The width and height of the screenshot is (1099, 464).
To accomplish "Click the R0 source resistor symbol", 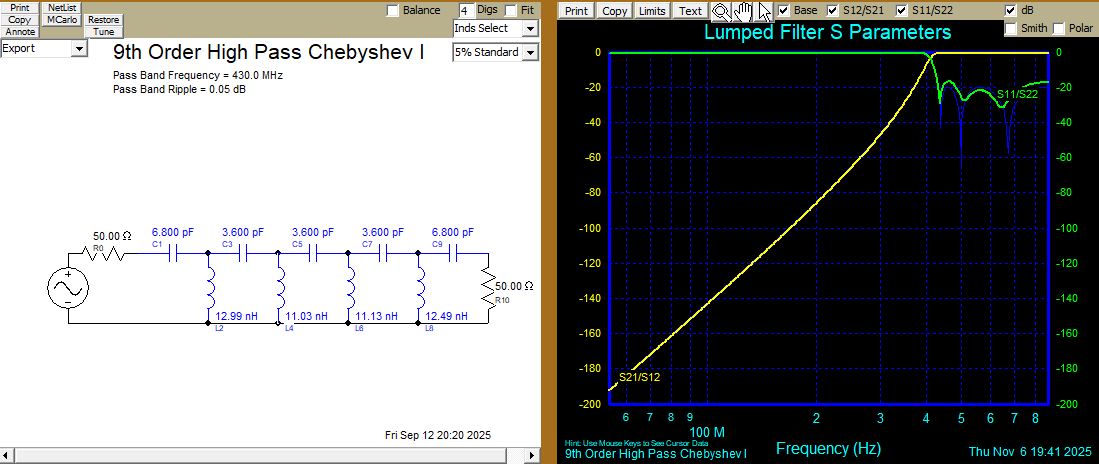I will tap(106, 254).
